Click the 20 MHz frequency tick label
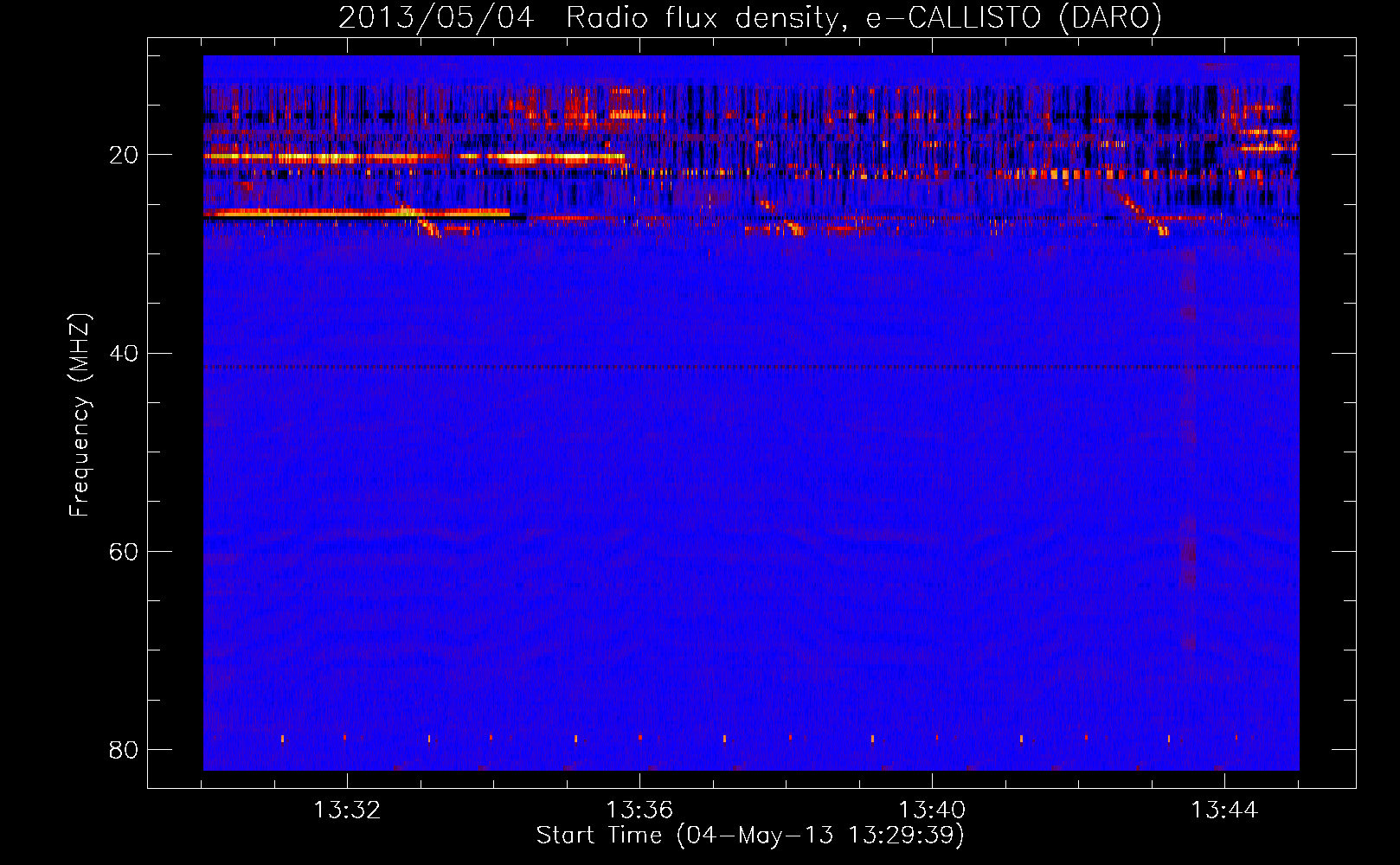The height and width of the screenshot is (865, 1400). click(124, 155)
